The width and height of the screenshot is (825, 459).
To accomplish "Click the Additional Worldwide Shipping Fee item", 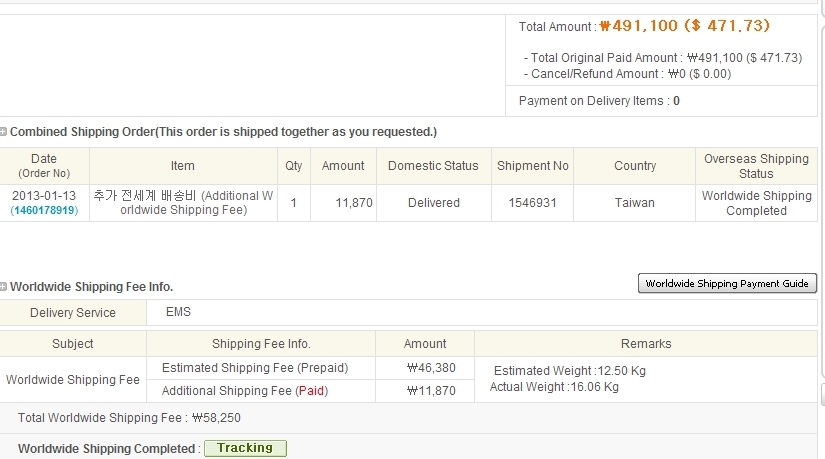I will point(182,203).
